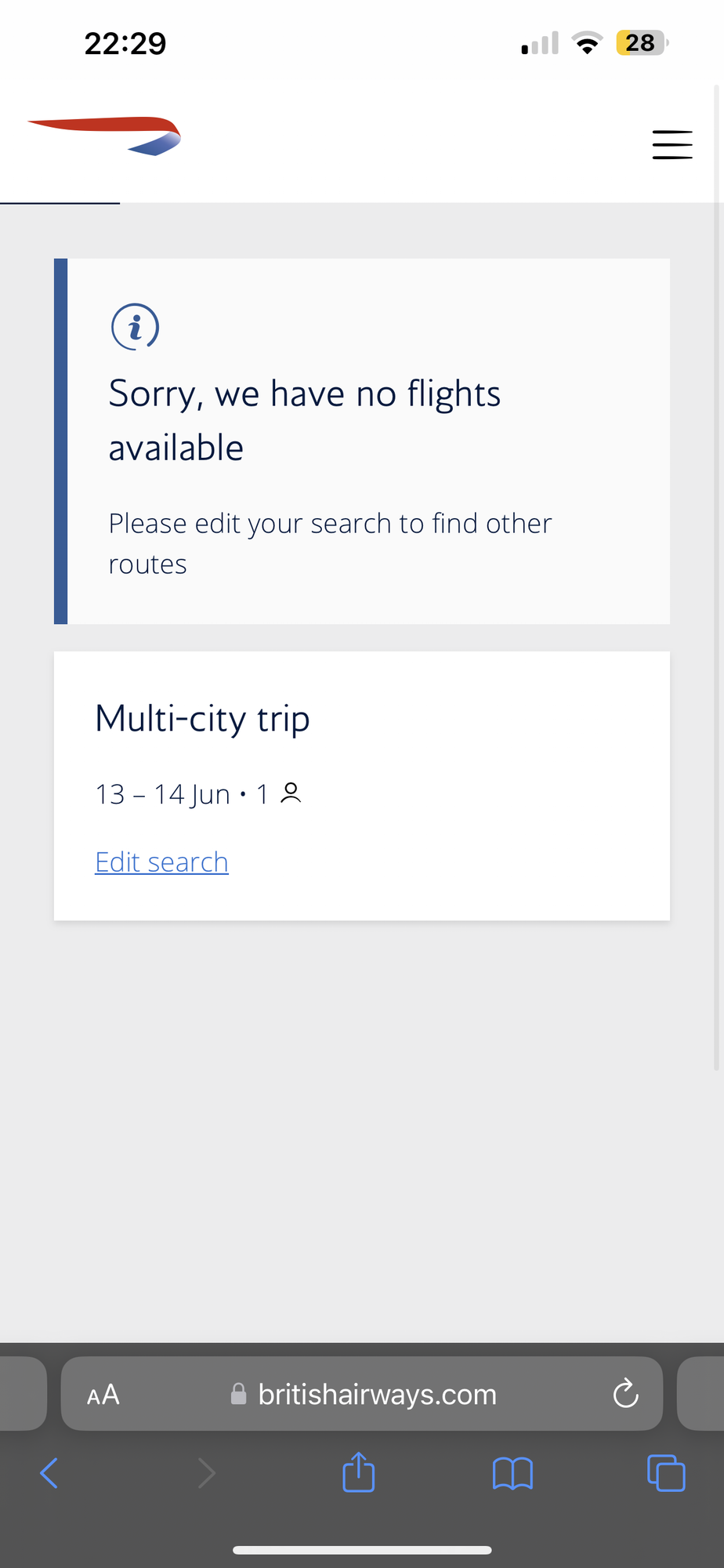
Task: Tap the passenger person icon
Action: (x=291, y=793)
